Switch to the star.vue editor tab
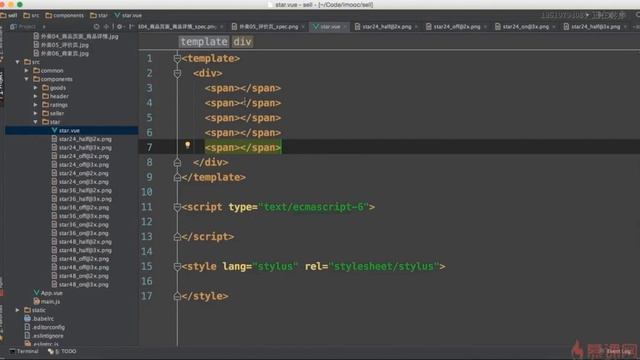This screenshot has height=360, width=640. point(330,27)
